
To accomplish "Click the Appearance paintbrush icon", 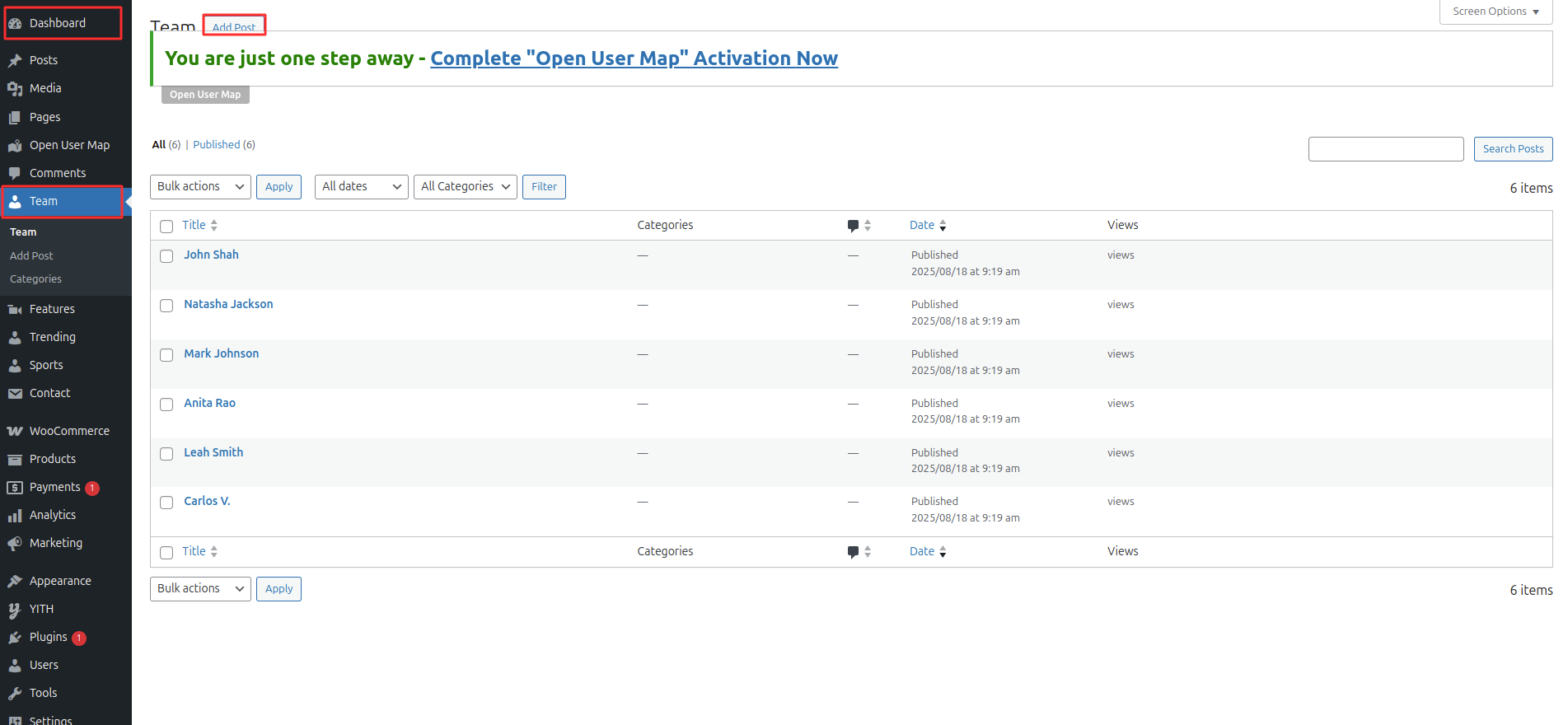I will tap(15, 582).
